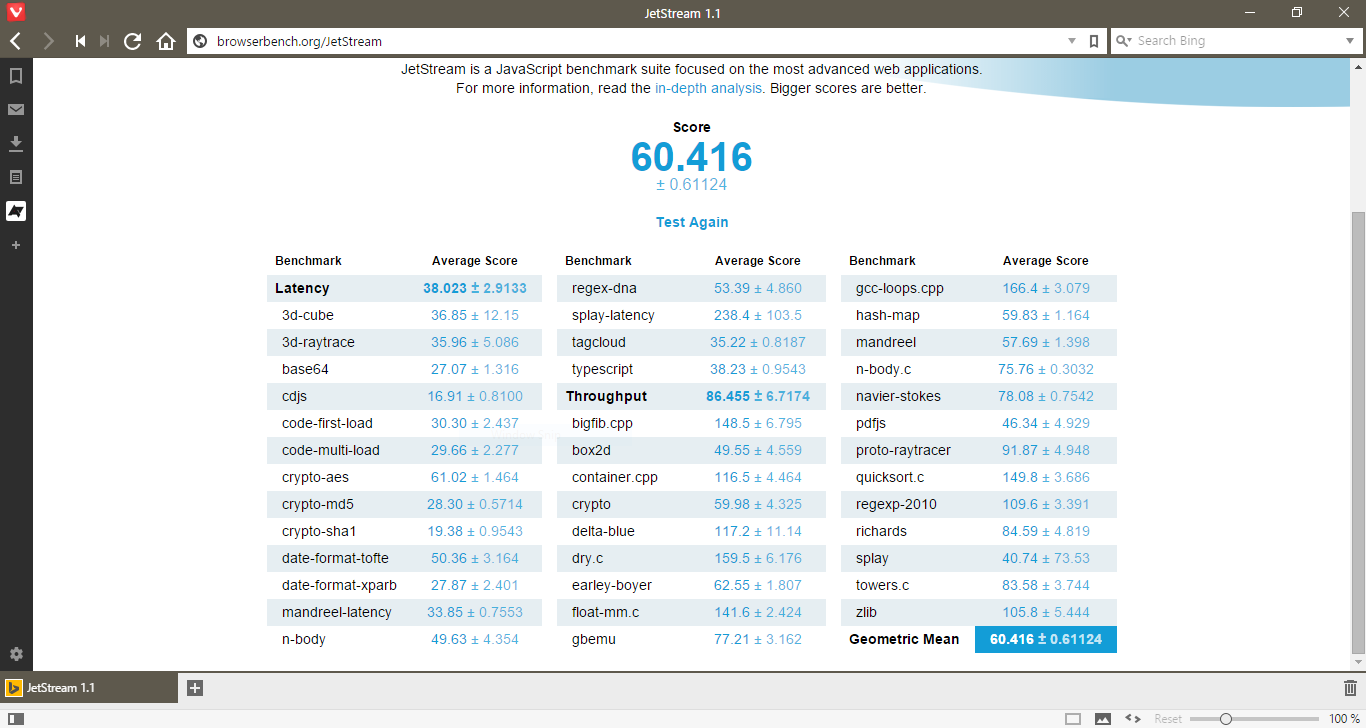Add a web panel with plus icon
Viewport: 1366px width, 728px height.
pyautogui.click(x=16, y=245)
